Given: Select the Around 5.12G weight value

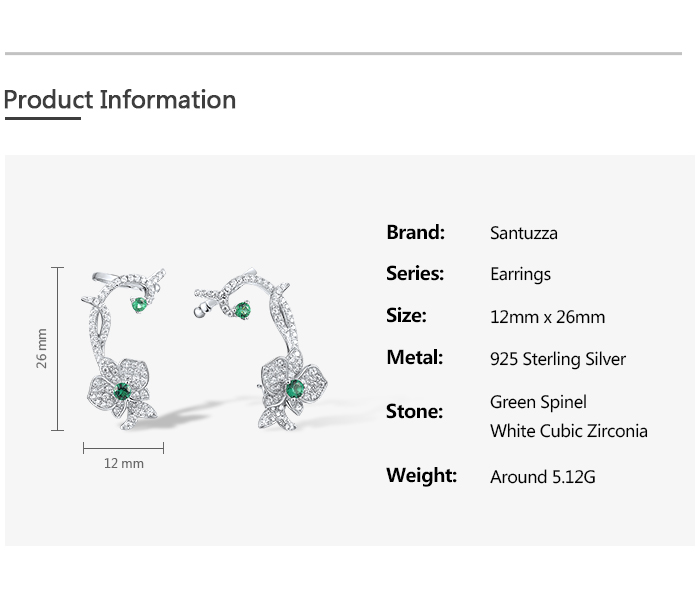Looking at the screenshot, I should (x=542, y=477).
